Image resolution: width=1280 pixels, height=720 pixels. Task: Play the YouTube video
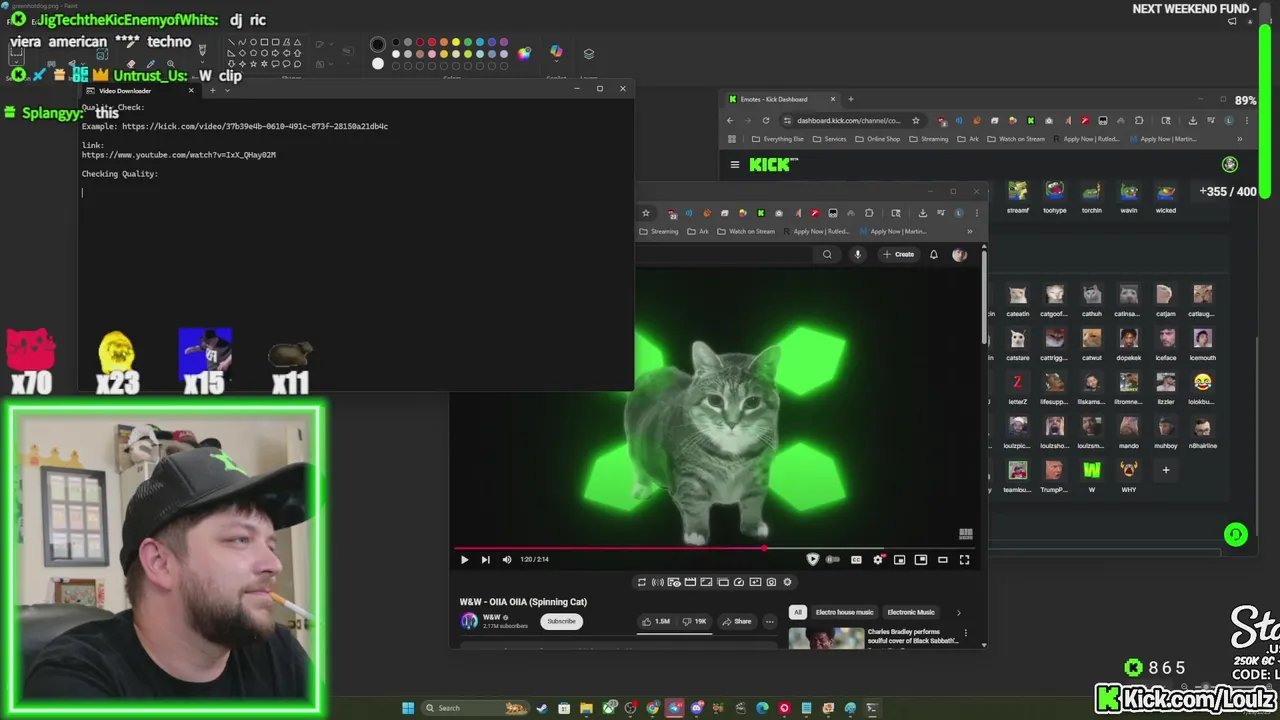[x=464, y=560]
